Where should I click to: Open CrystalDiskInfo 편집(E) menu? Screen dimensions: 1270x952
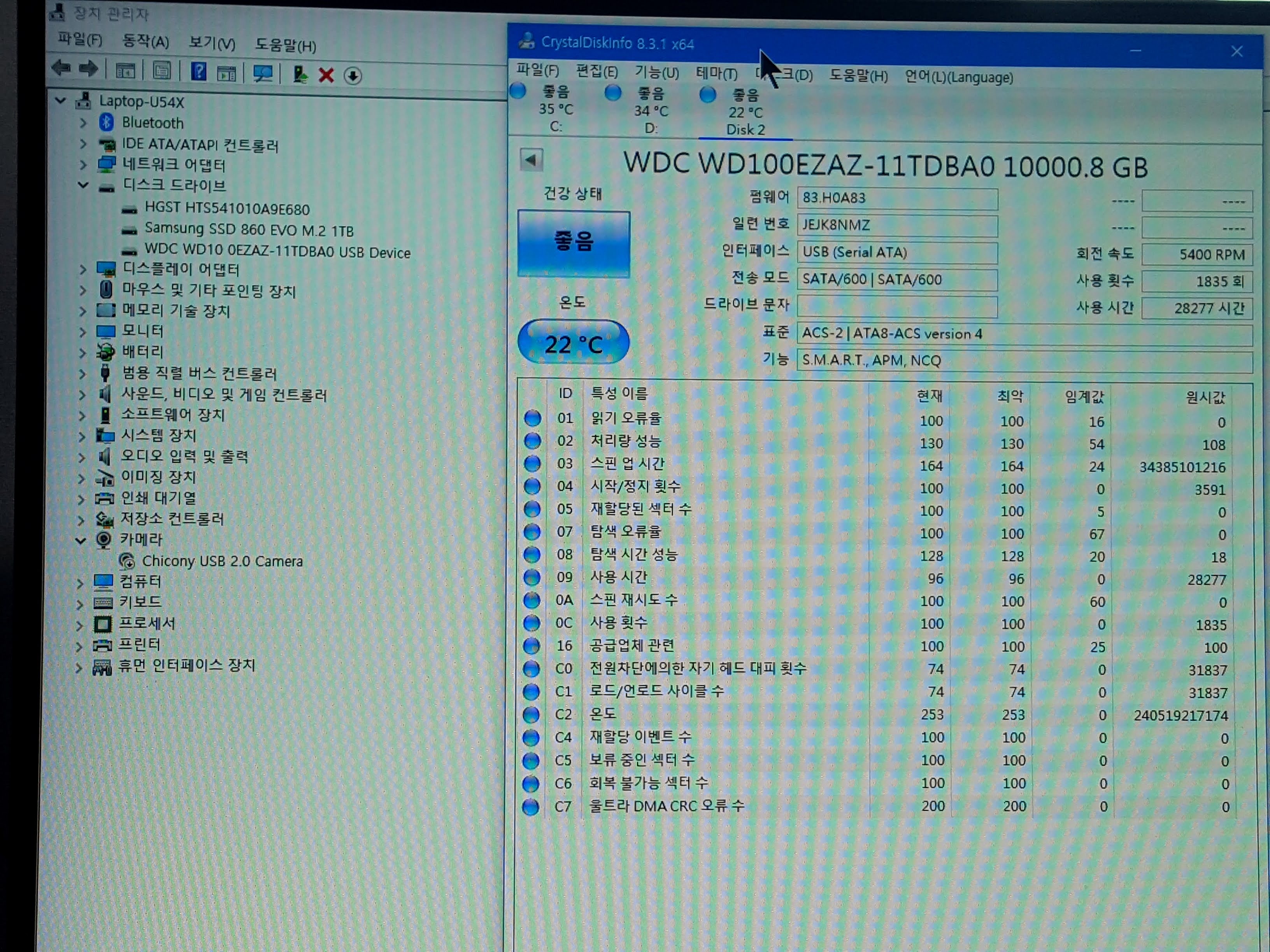click(x=597, y=71)
